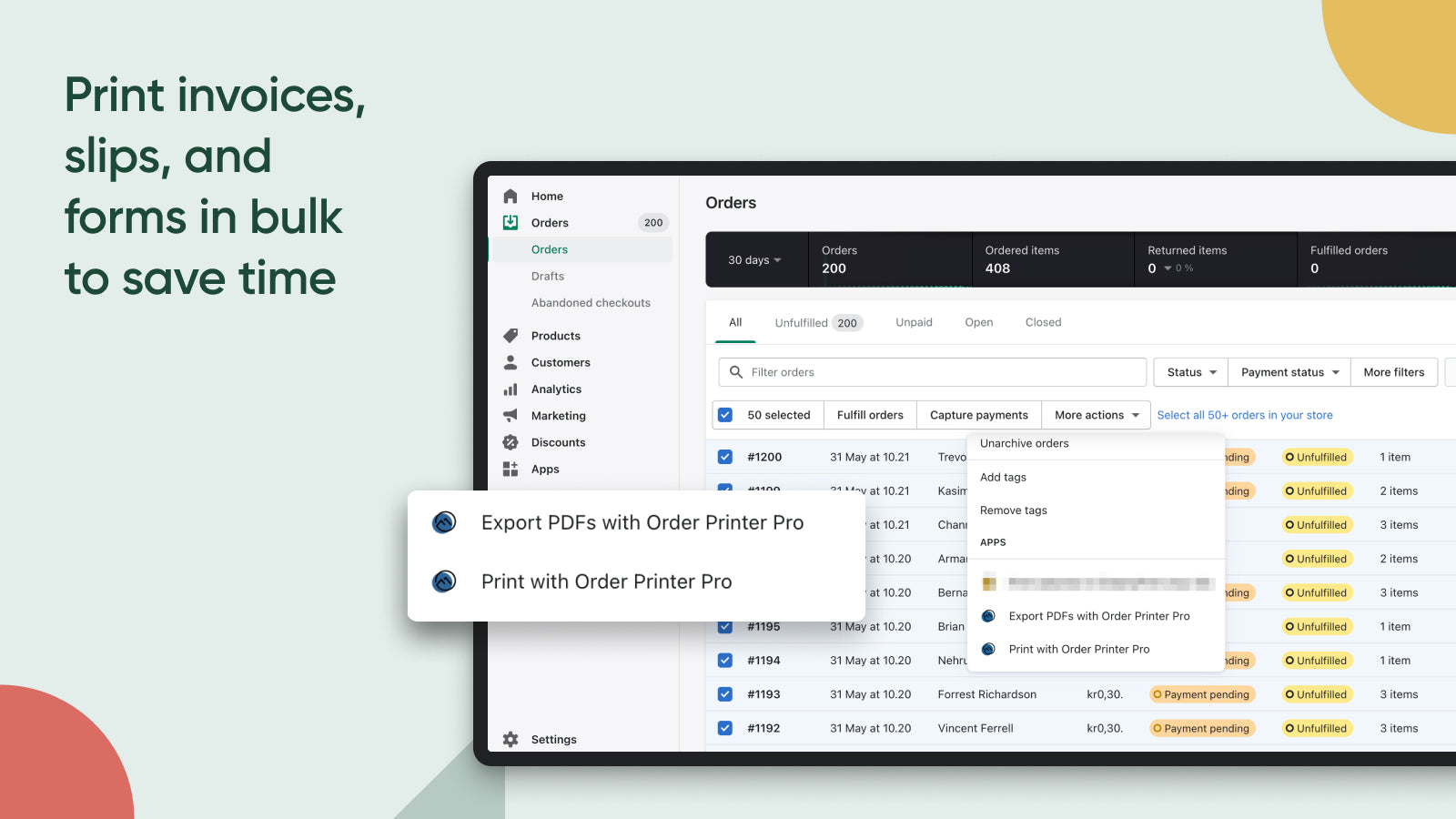Click the Home icon in sidebar

click(511, 197)
